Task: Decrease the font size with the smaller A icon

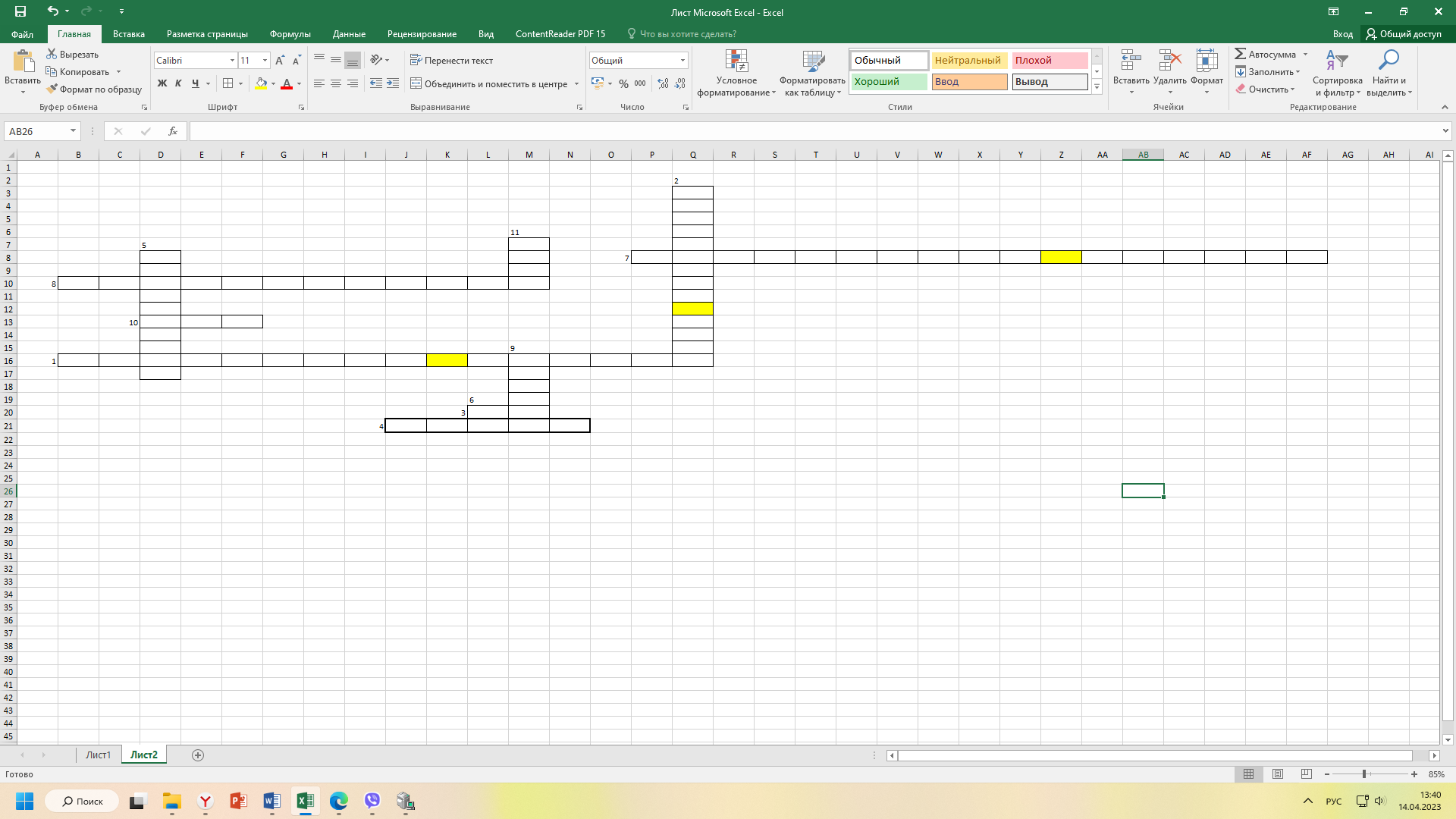Action: click(297, 61)
